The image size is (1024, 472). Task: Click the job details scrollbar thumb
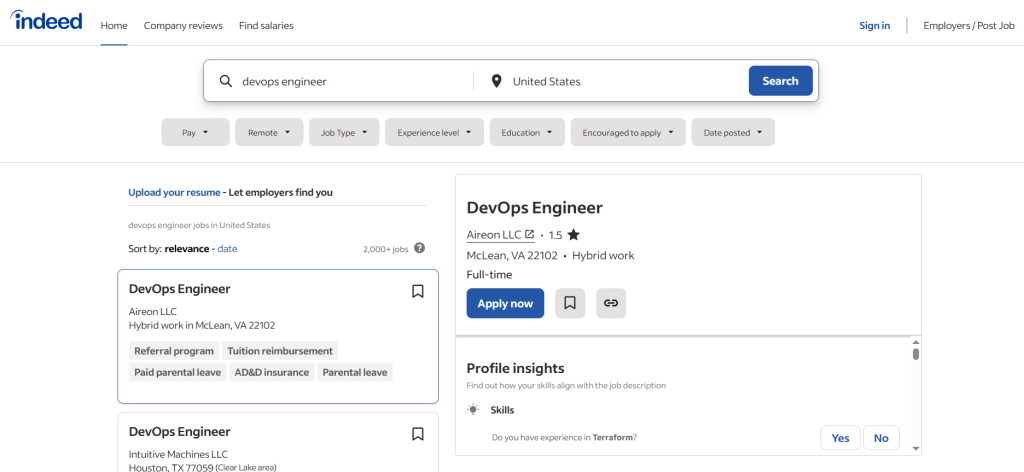pos(916,354)
